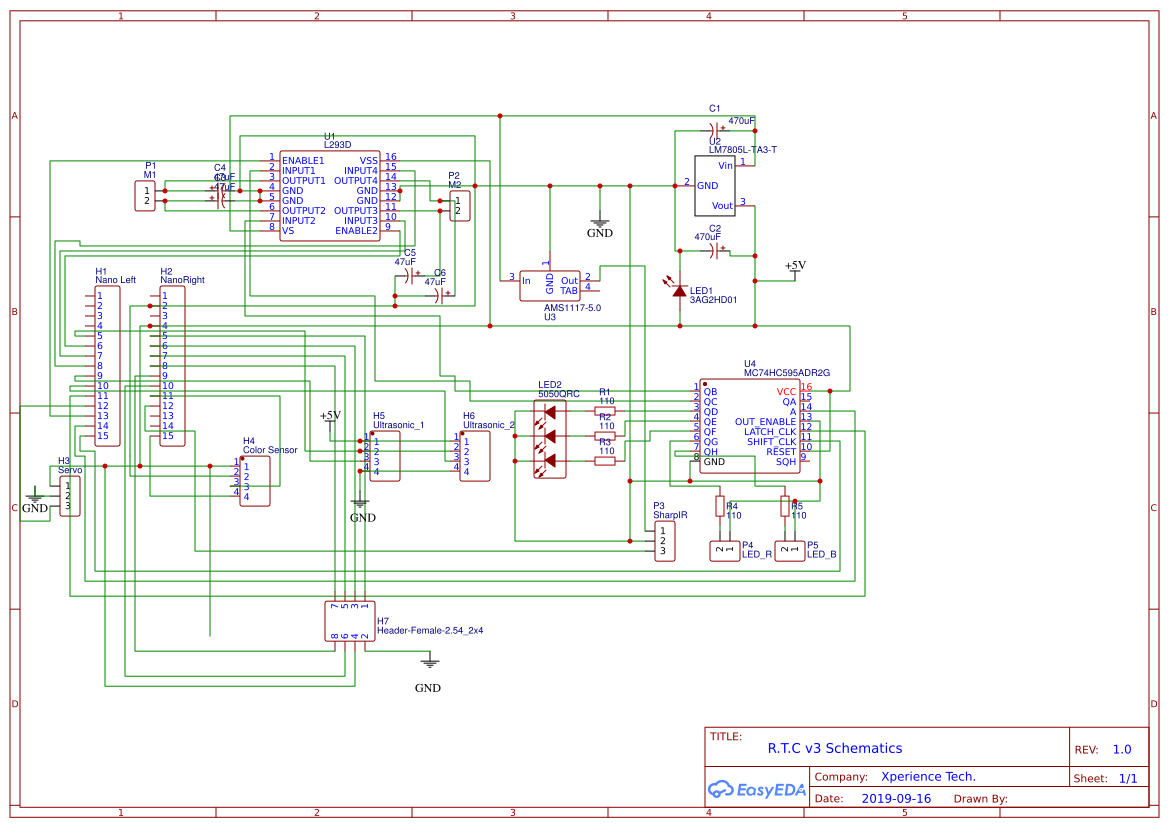Image resolution: width=1169 pixels, height=828 pixels.
Task: Click the Drawn By: field label
Action: pos(980,799)
